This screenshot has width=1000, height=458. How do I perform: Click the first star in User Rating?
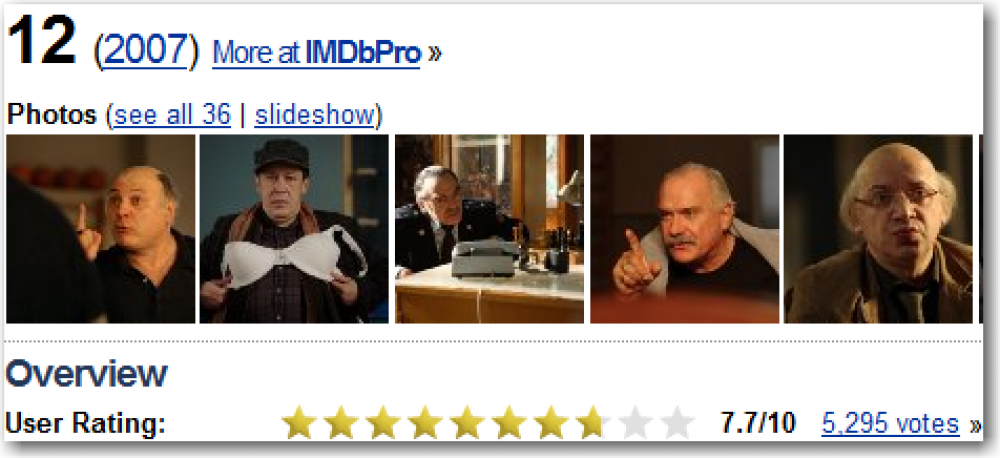pyautogui.click(x=297, y=422)
